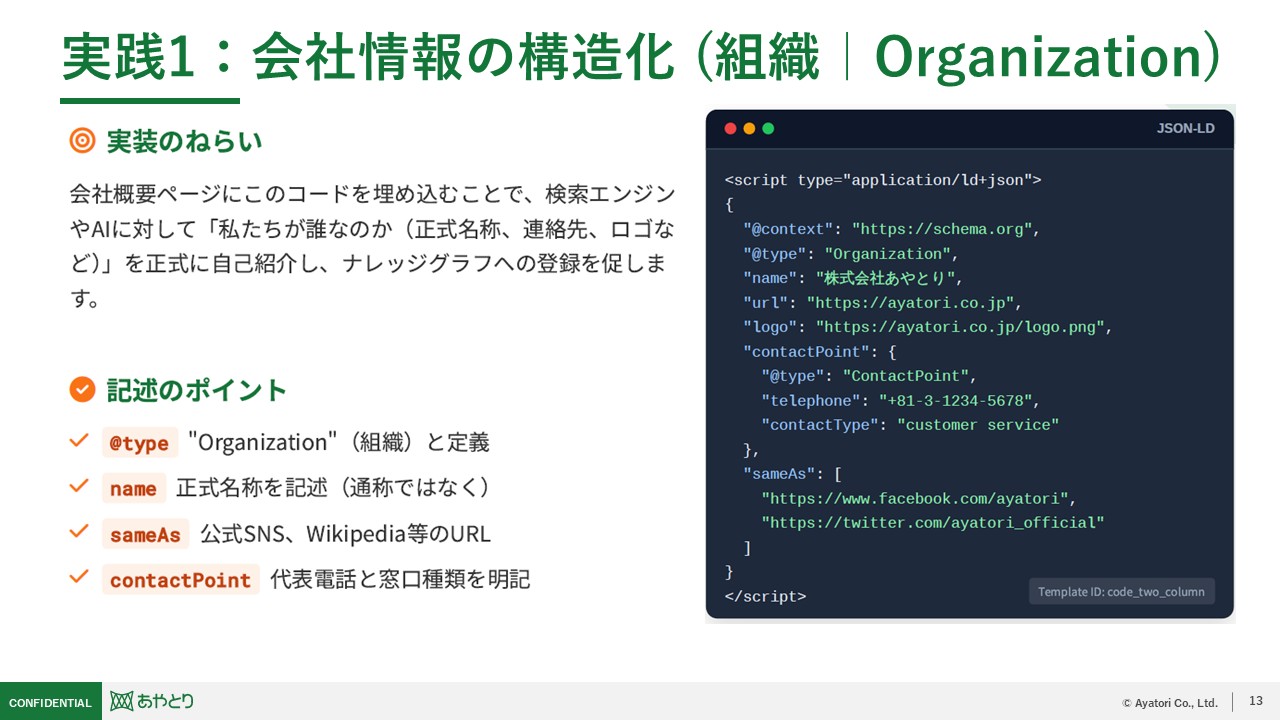Select the @type code tag
1280x720 pixels.
[x=139, y=443]
